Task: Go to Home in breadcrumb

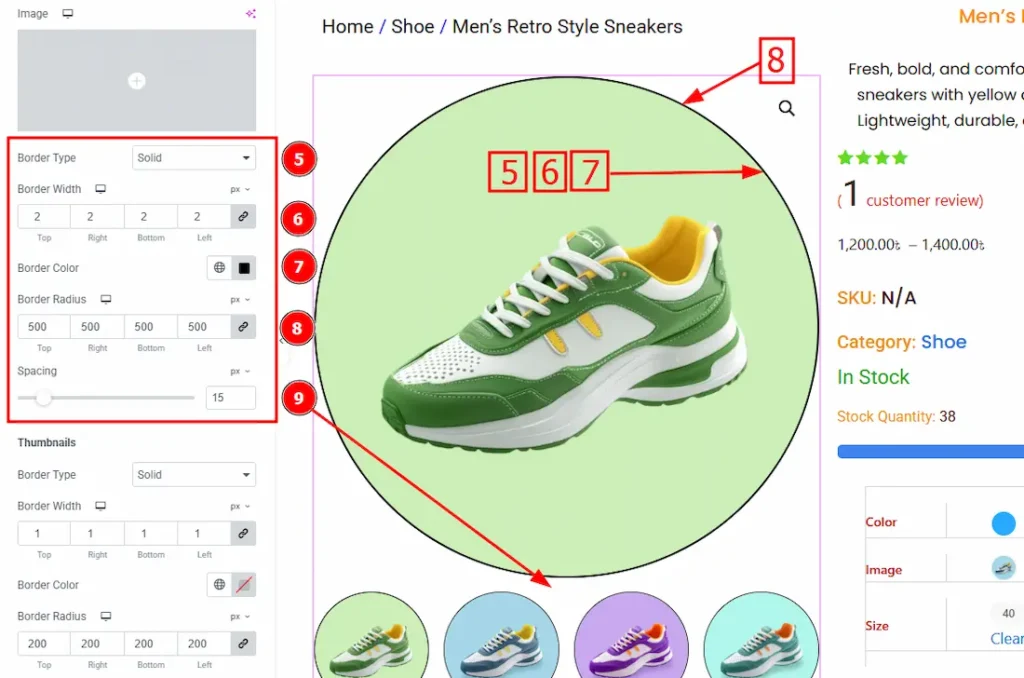Action: pos(347,27)
